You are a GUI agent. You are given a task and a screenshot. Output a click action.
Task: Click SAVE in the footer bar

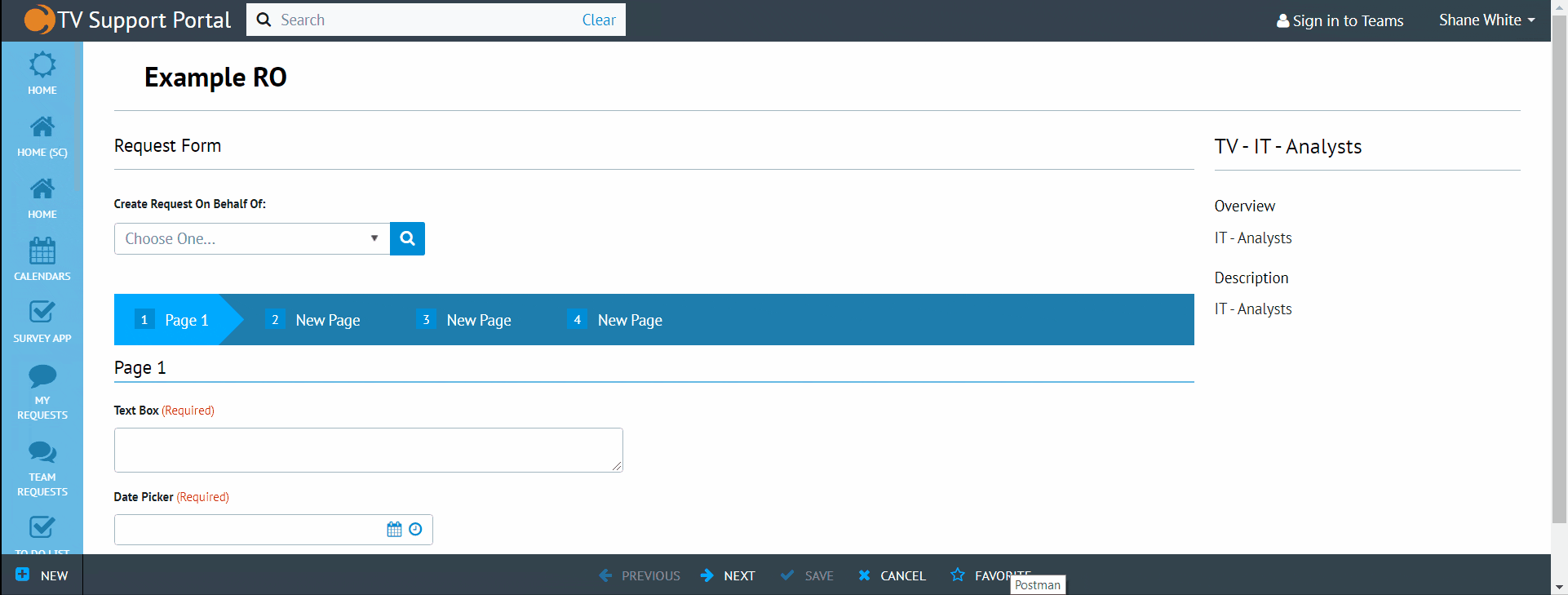[x=807, y=575]
